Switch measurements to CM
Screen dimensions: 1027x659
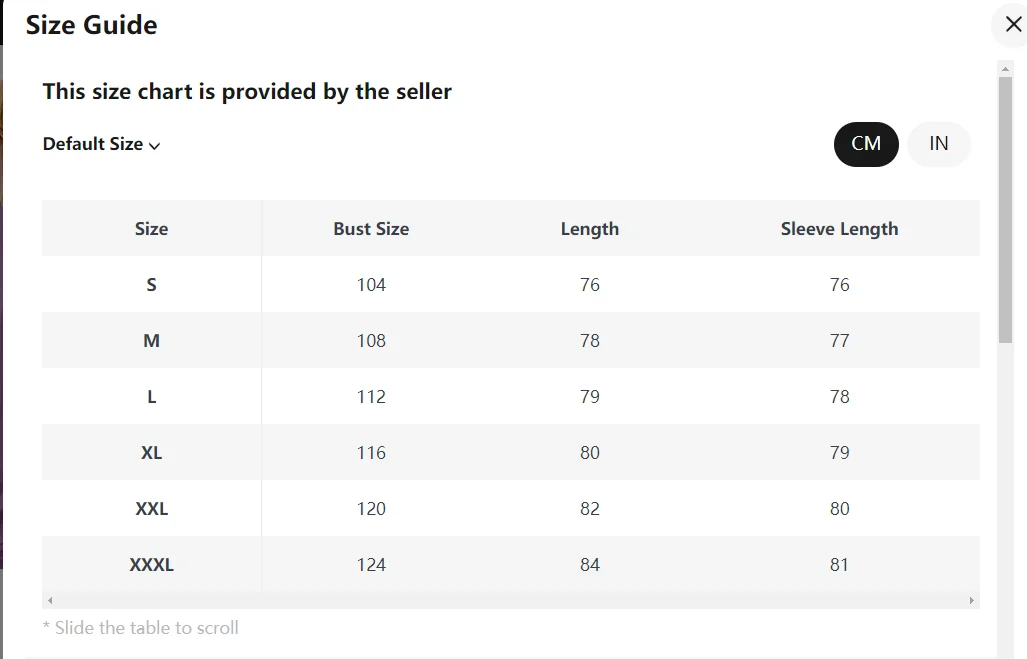point(866,144)
